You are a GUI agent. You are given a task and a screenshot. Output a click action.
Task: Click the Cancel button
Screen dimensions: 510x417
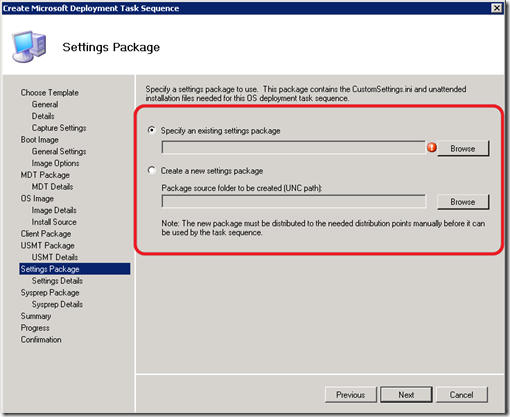pyautogui.click(x=461, y=395)
